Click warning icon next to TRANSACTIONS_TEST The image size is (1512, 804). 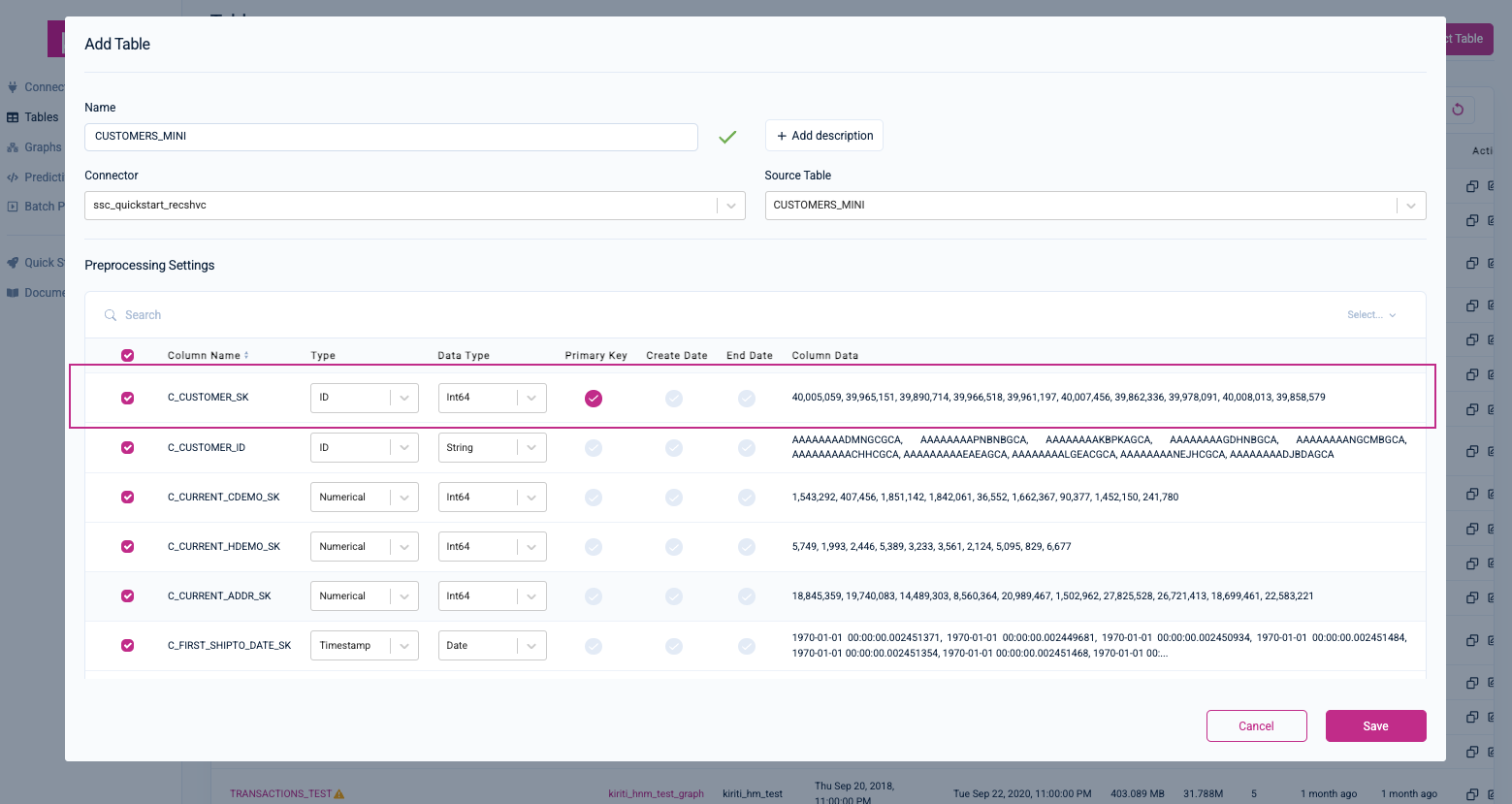pyautogui.click(x=339, y=793)
